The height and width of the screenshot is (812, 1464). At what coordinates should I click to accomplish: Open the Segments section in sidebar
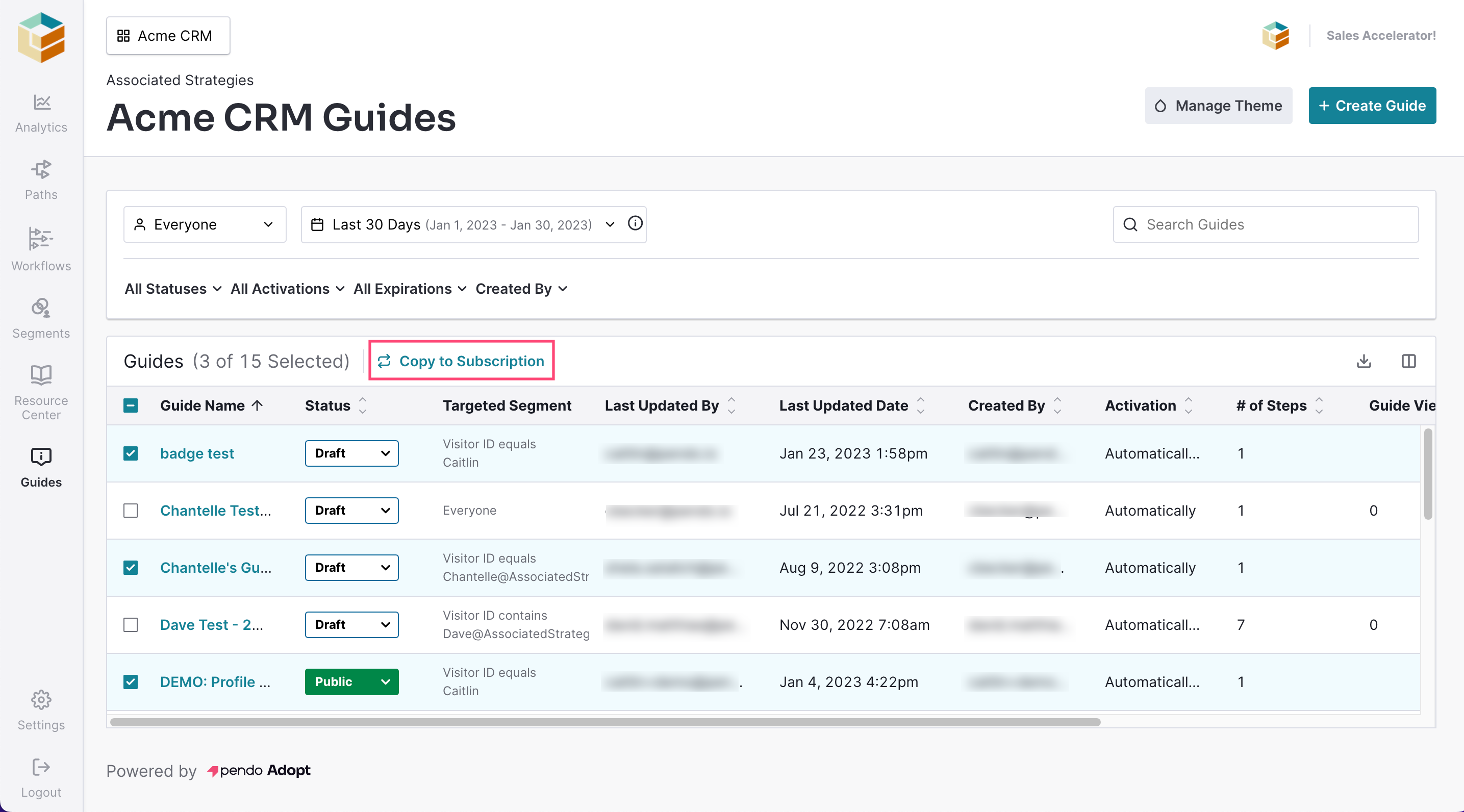click(41, 319)
